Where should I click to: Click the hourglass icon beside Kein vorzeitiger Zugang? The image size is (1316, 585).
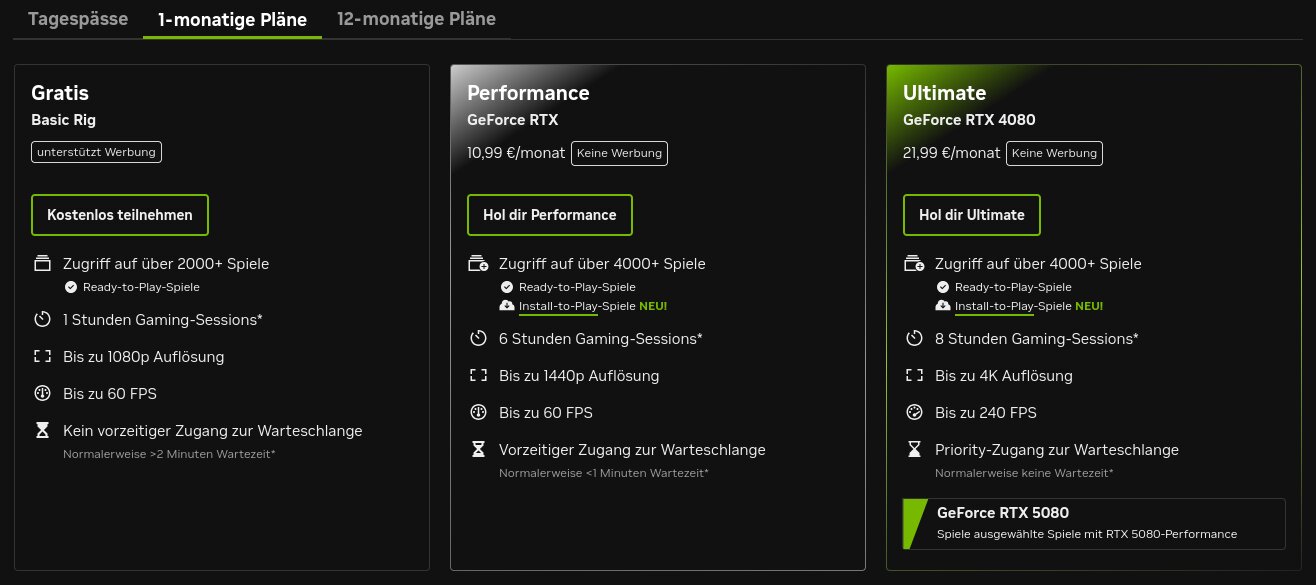(x=41, y=430)
